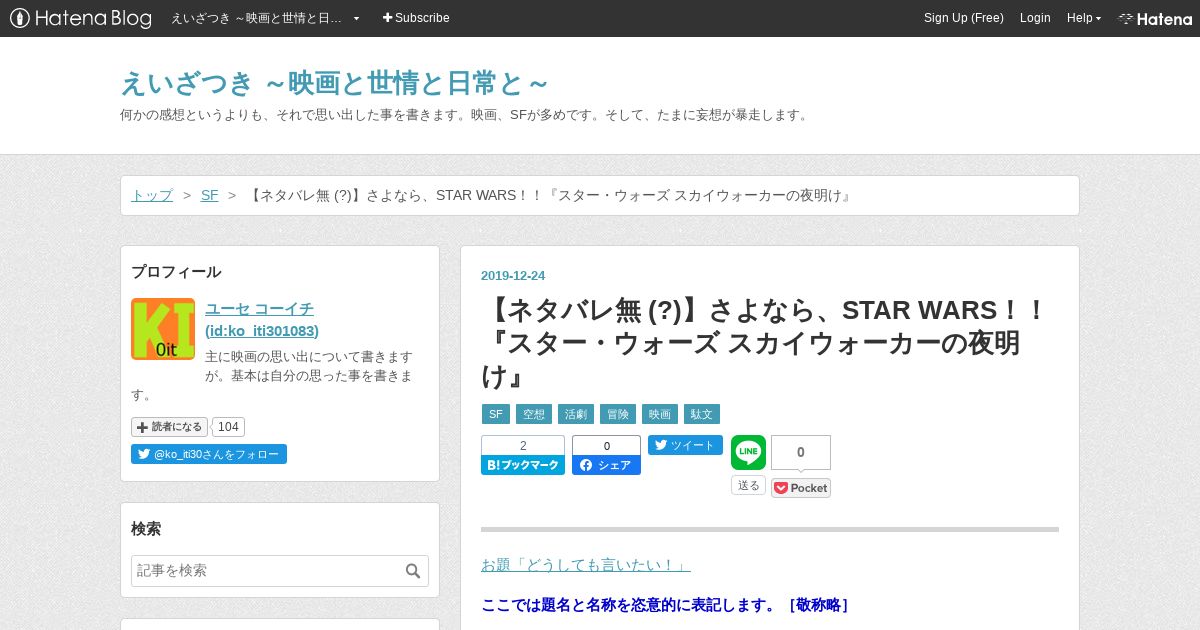The width and height of the screenshot is (1200, 630).
Task: Open blog title えいざつき header link
Action: coord(334,84)
